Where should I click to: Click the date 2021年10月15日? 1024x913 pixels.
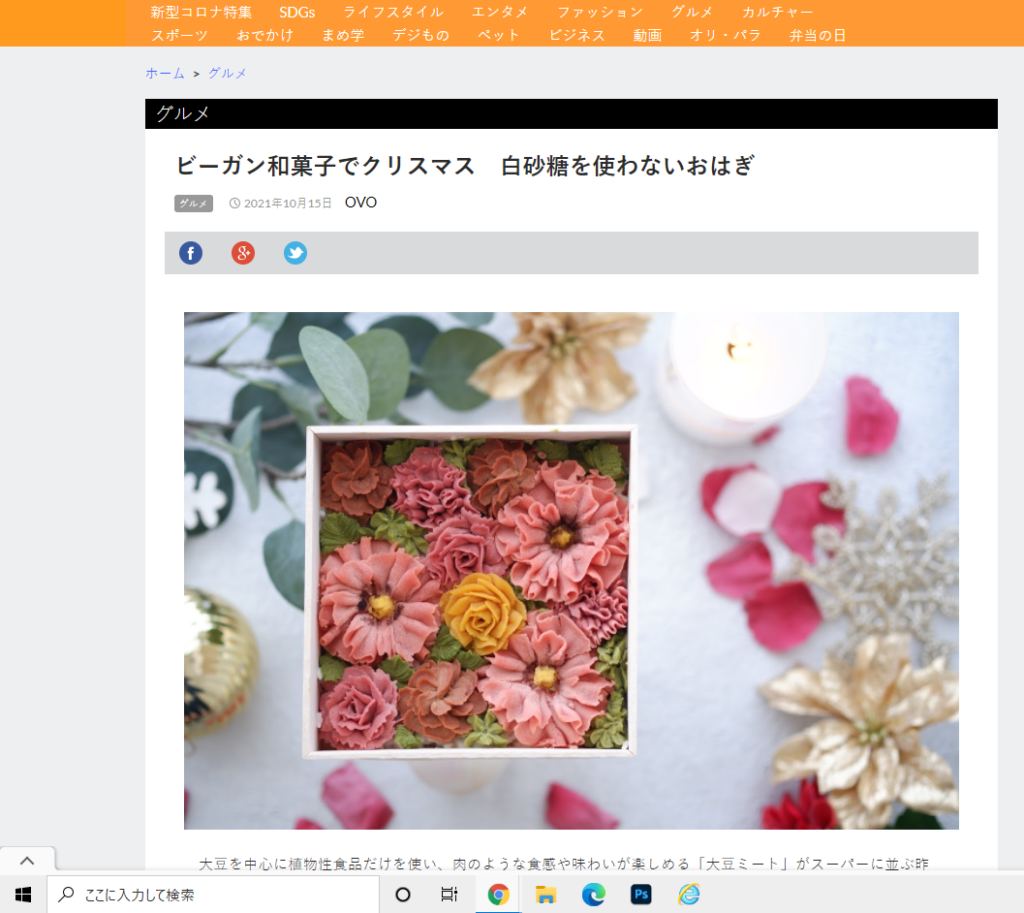pos(287,203)
